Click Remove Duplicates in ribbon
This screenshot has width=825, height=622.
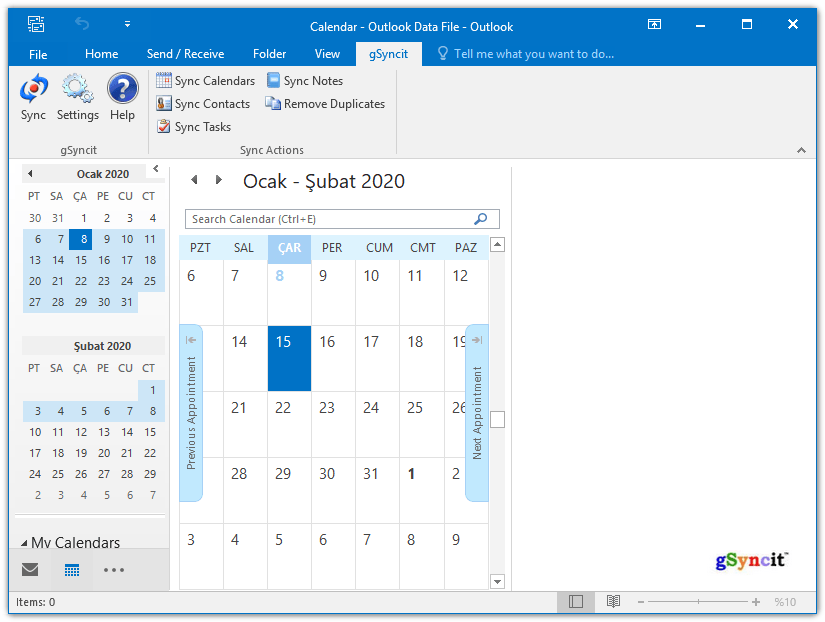(x=325, y=104)
